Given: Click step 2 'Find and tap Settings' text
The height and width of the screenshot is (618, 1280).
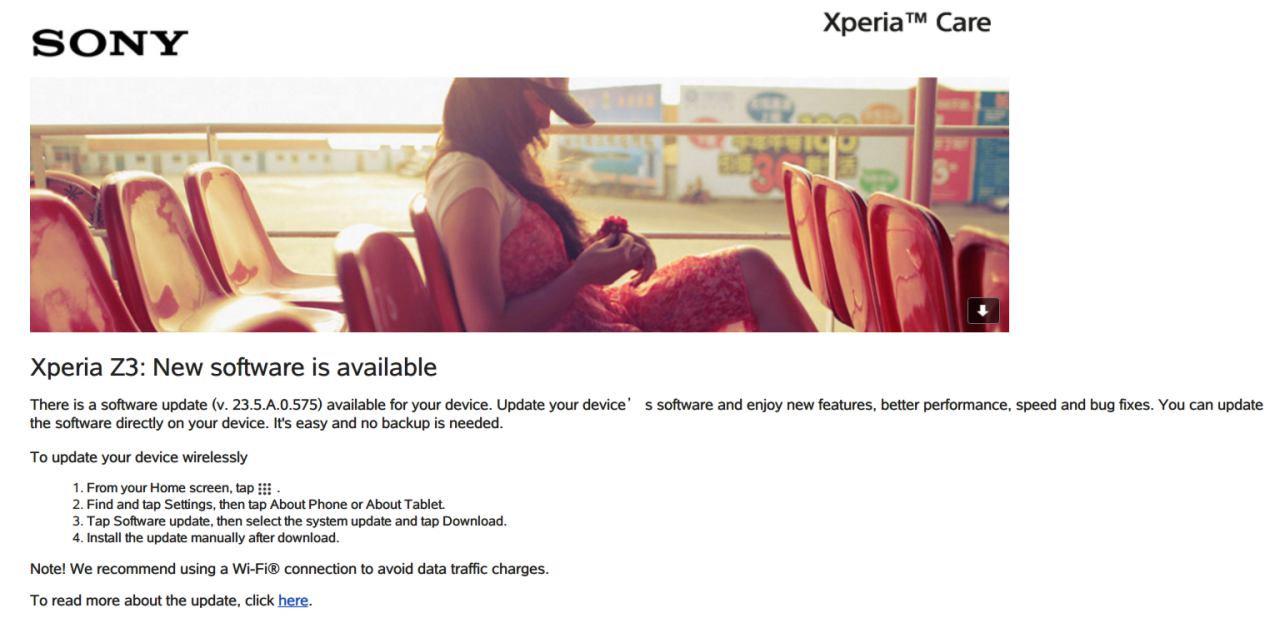Looking at the screenshot, I should pyautogui.click(x=272, y=505).
